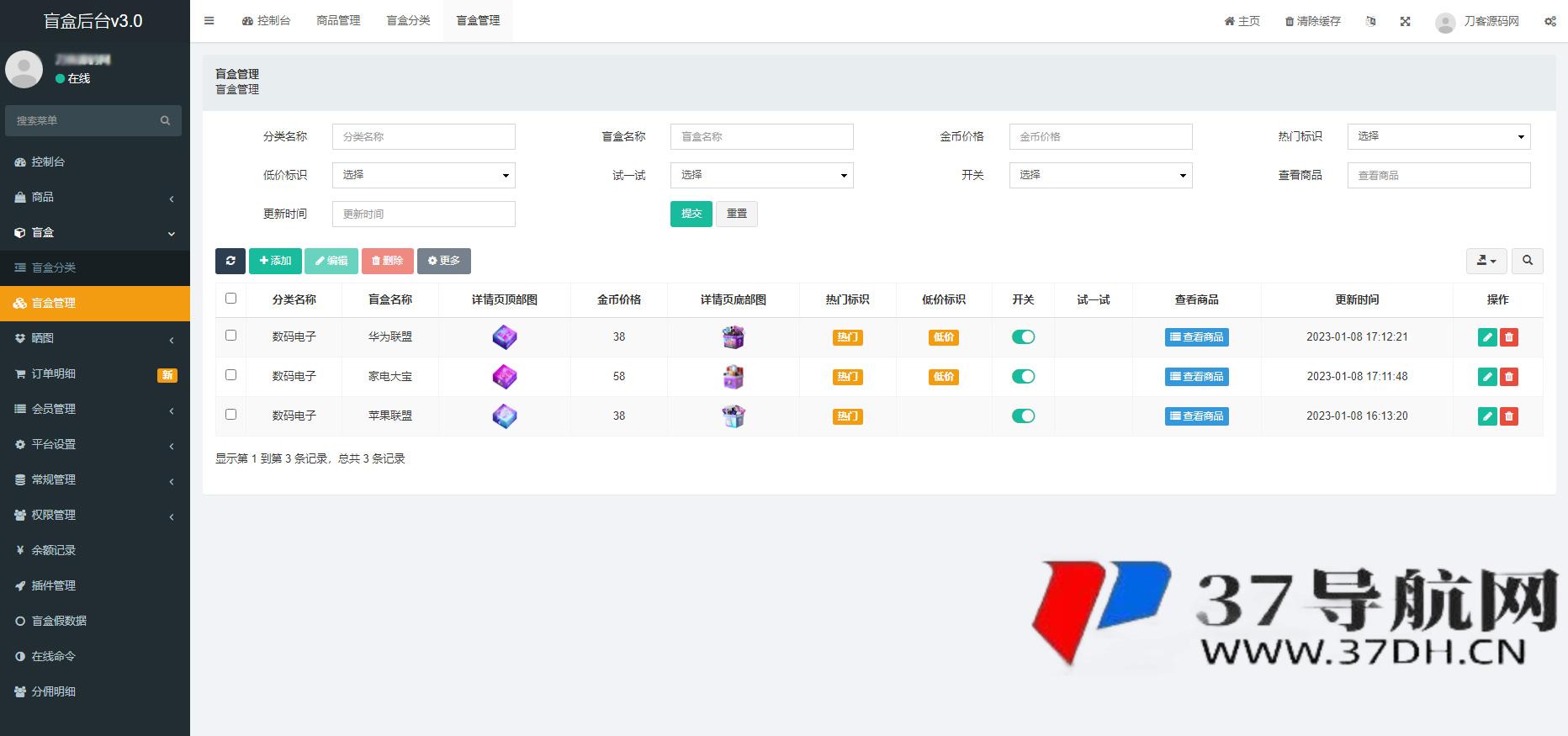Click the red delete icon for 苹果联盟 row
The width and height of the screenshot is (1568, 736).
pyautogui.click(x=1509, y=416)
